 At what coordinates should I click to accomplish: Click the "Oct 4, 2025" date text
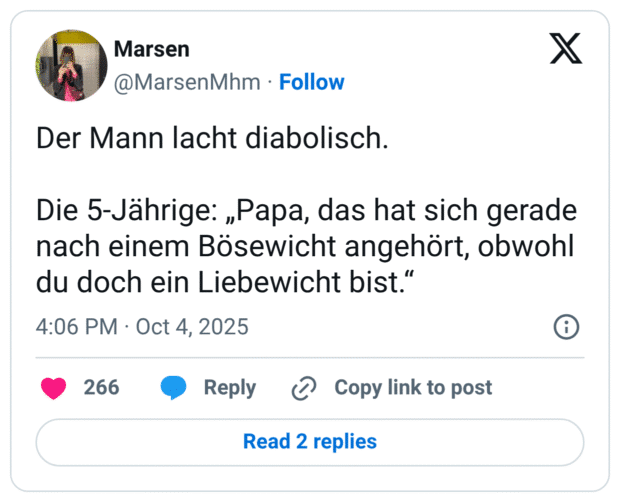(192, 327)
